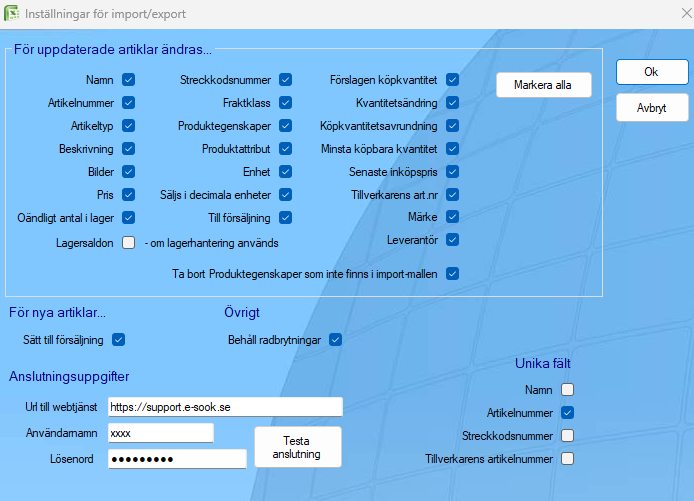This screenshot has height=501, width=694.
Task: Uncheck Behåll radbrytningar checkbox
Action: coord(335,340)
